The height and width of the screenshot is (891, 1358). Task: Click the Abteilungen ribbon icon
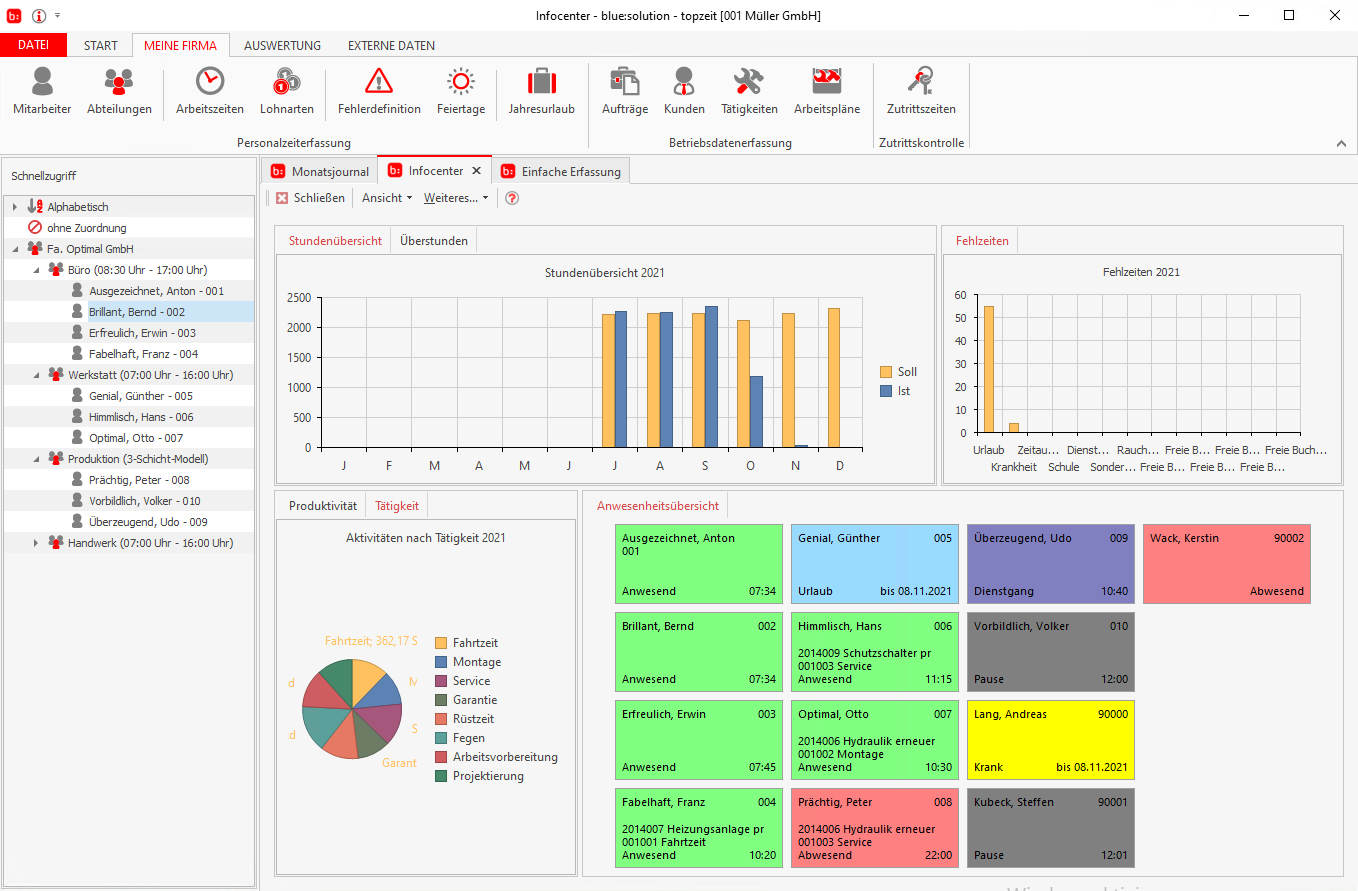[x=119, y=82]
